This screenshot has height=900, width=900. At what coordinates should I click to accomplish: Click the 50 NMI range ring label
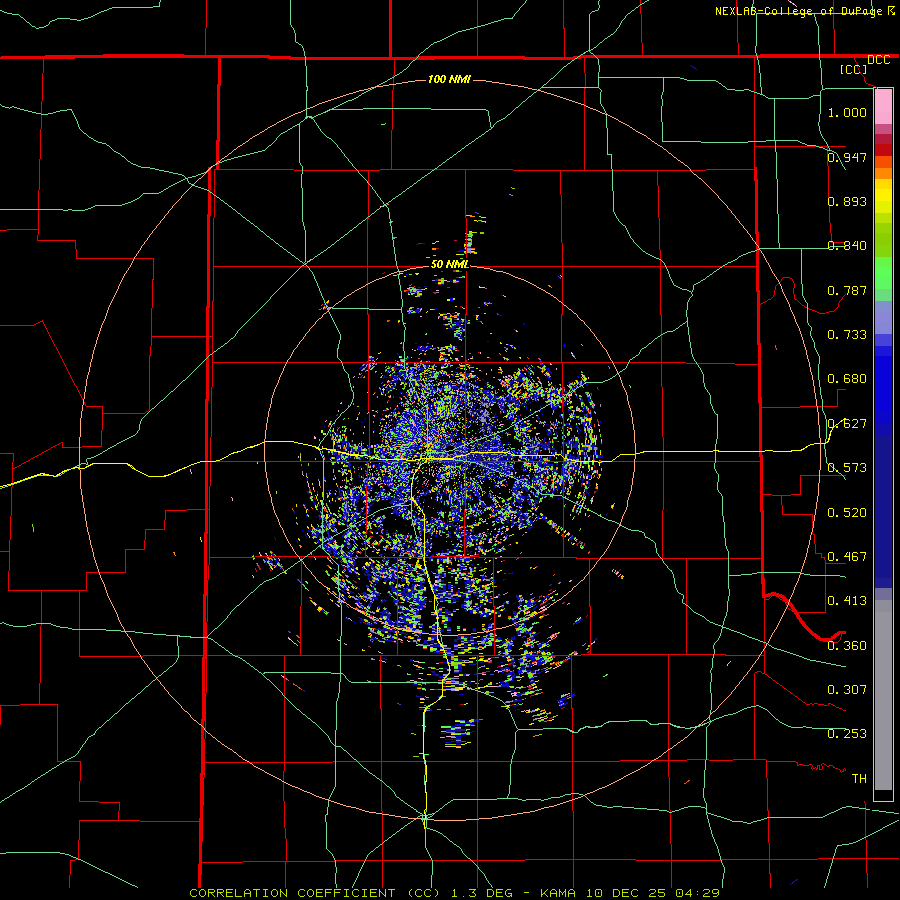coord(449,264)
